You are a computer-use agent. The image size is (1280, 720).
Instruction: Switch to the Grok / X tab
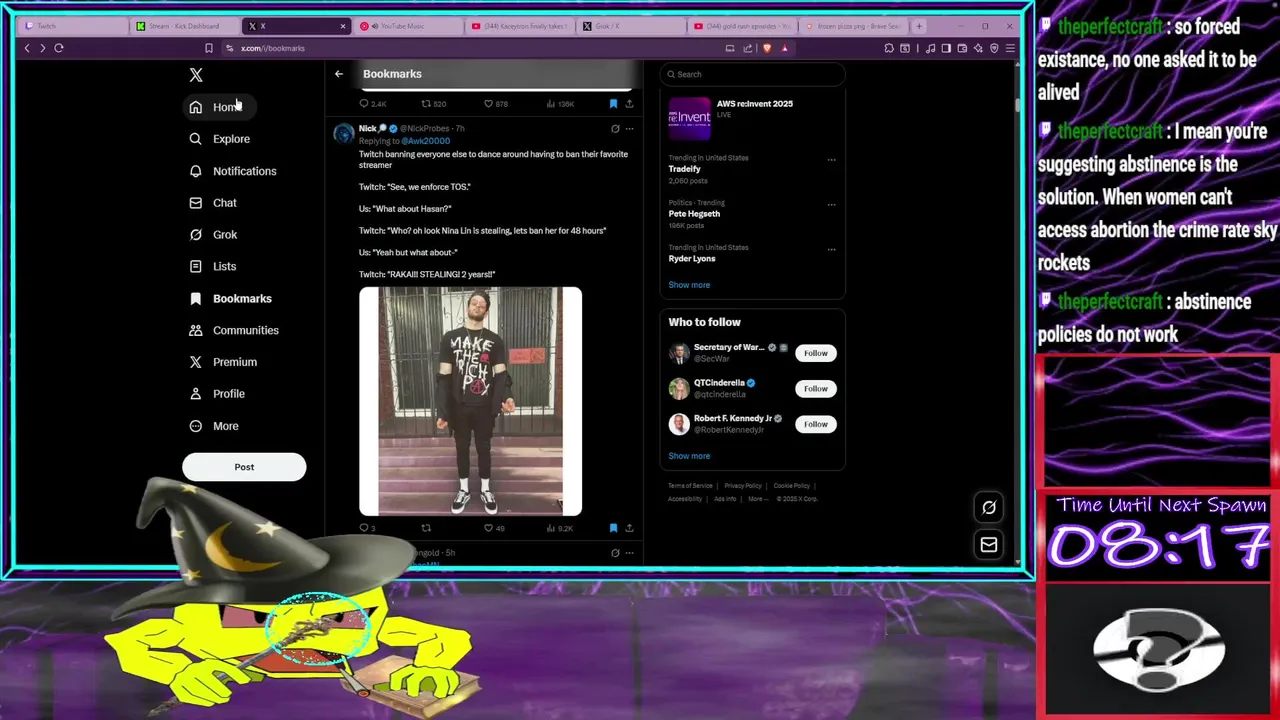630,26
